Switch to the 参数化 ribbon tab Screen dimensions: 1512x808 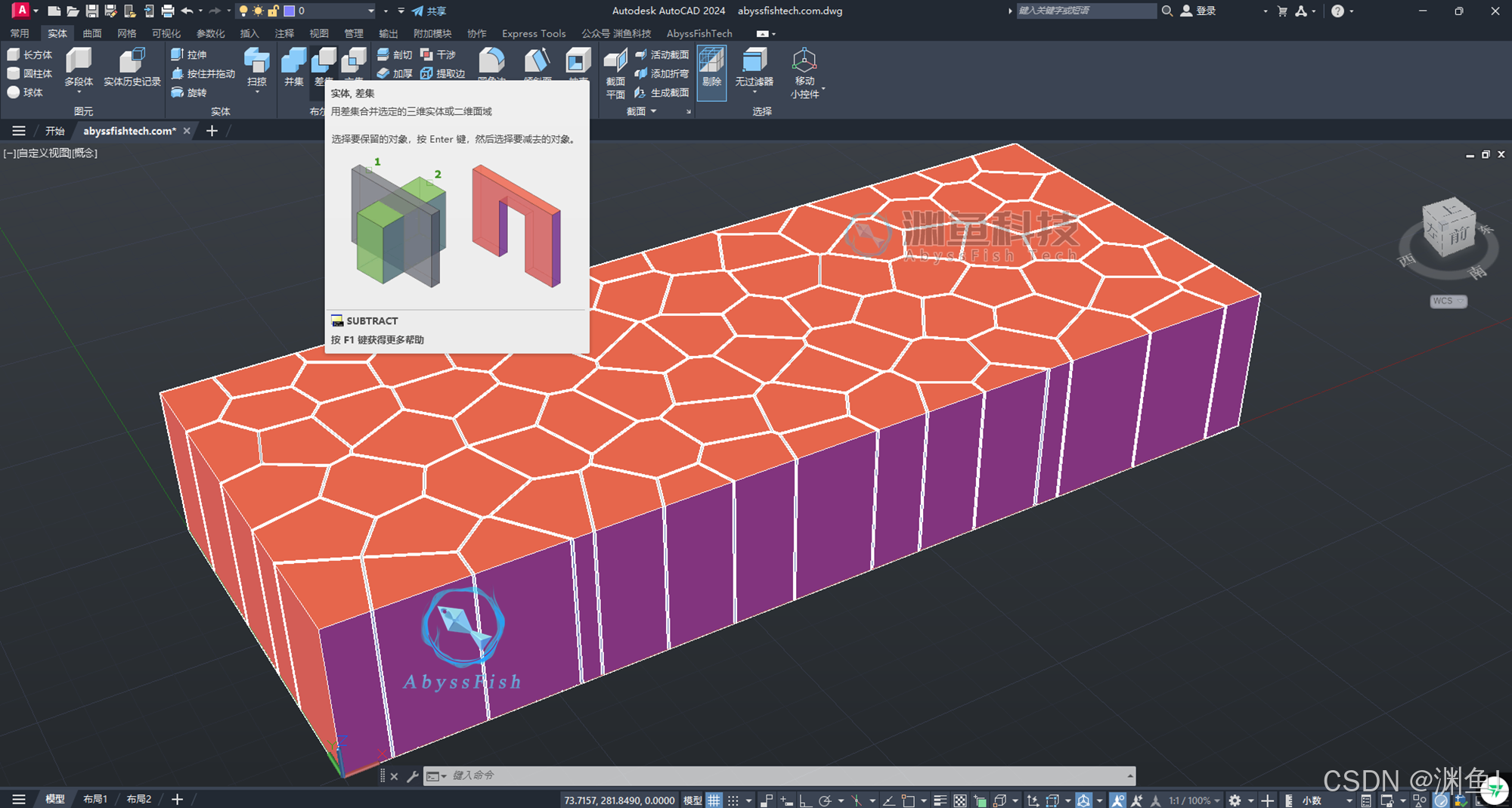(211, 33)
